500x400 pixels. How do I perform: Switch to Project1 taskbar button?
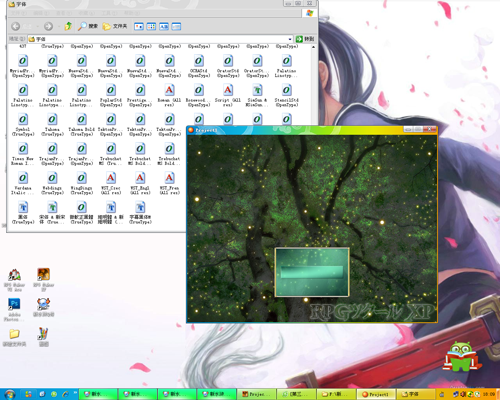pyautogui.click(x=376, y=394)
